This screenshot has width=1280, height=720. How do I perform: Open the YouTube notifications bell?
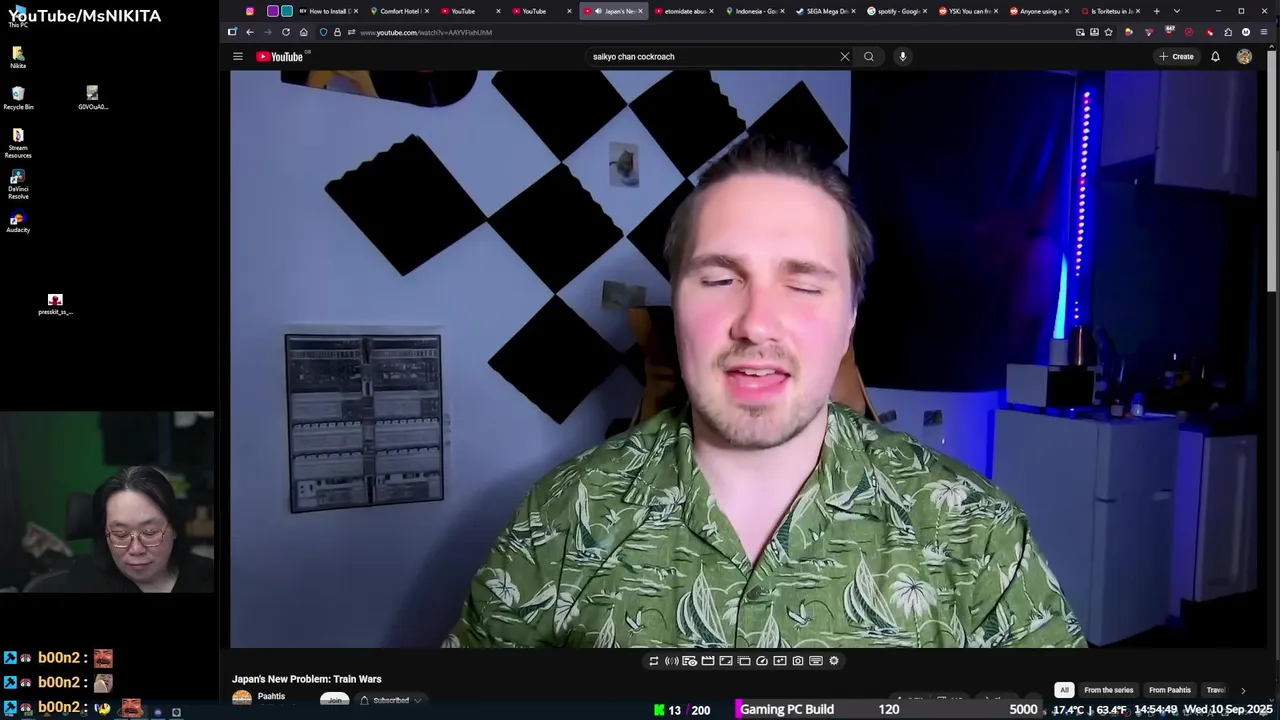(x=1215, y=56)
